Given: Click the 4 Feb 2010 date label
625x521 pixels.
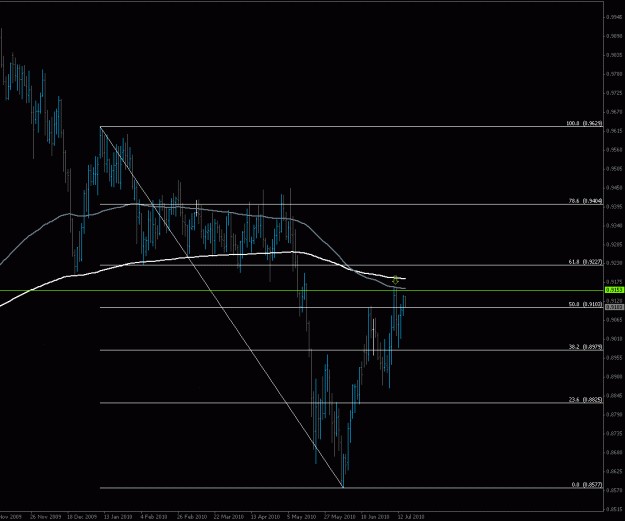Looking at the screenshot, I should [x=154, y=517].
